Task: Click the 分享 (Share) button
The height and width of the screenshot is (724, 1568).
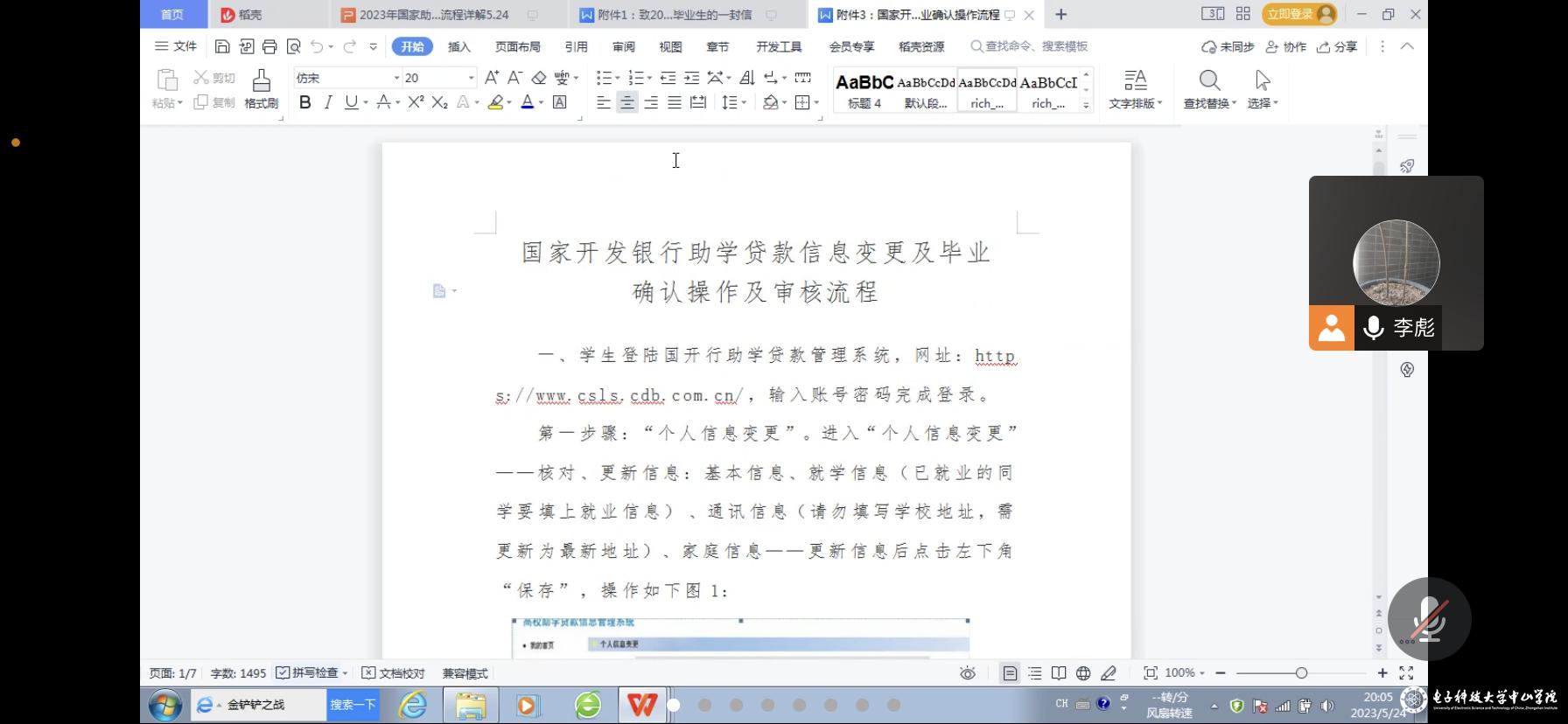Action: click(1337, 46)
